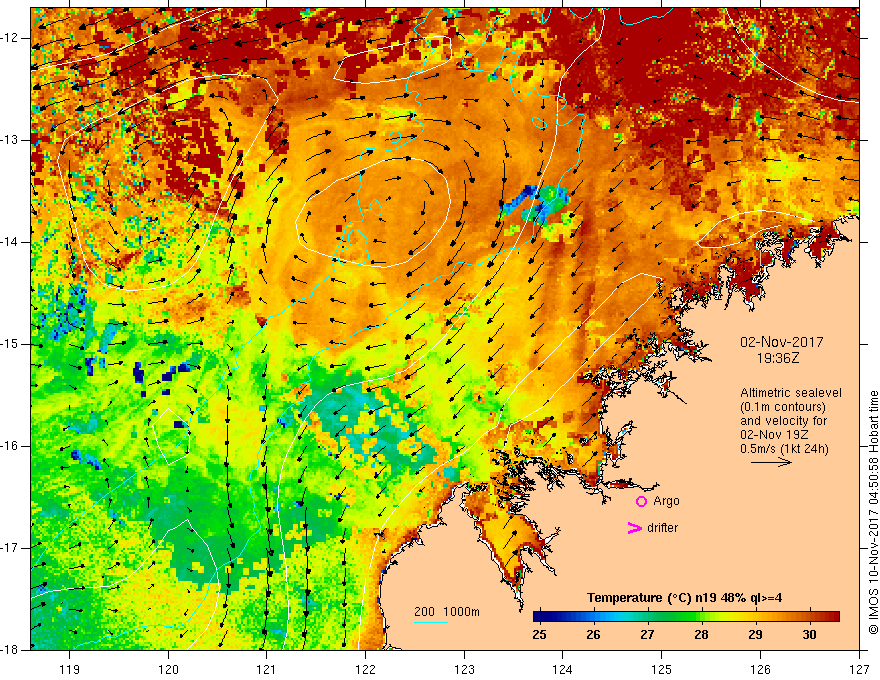This screenshot has width=880, height=680.
Task: Click the 'and velocity for' legend line
Action: pos(783,421)
